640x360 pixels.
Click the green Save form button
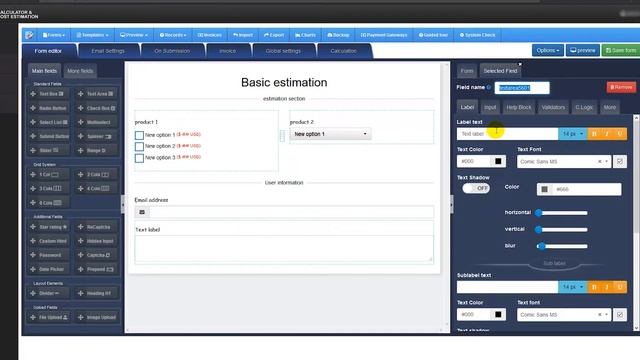pos(621,50)
